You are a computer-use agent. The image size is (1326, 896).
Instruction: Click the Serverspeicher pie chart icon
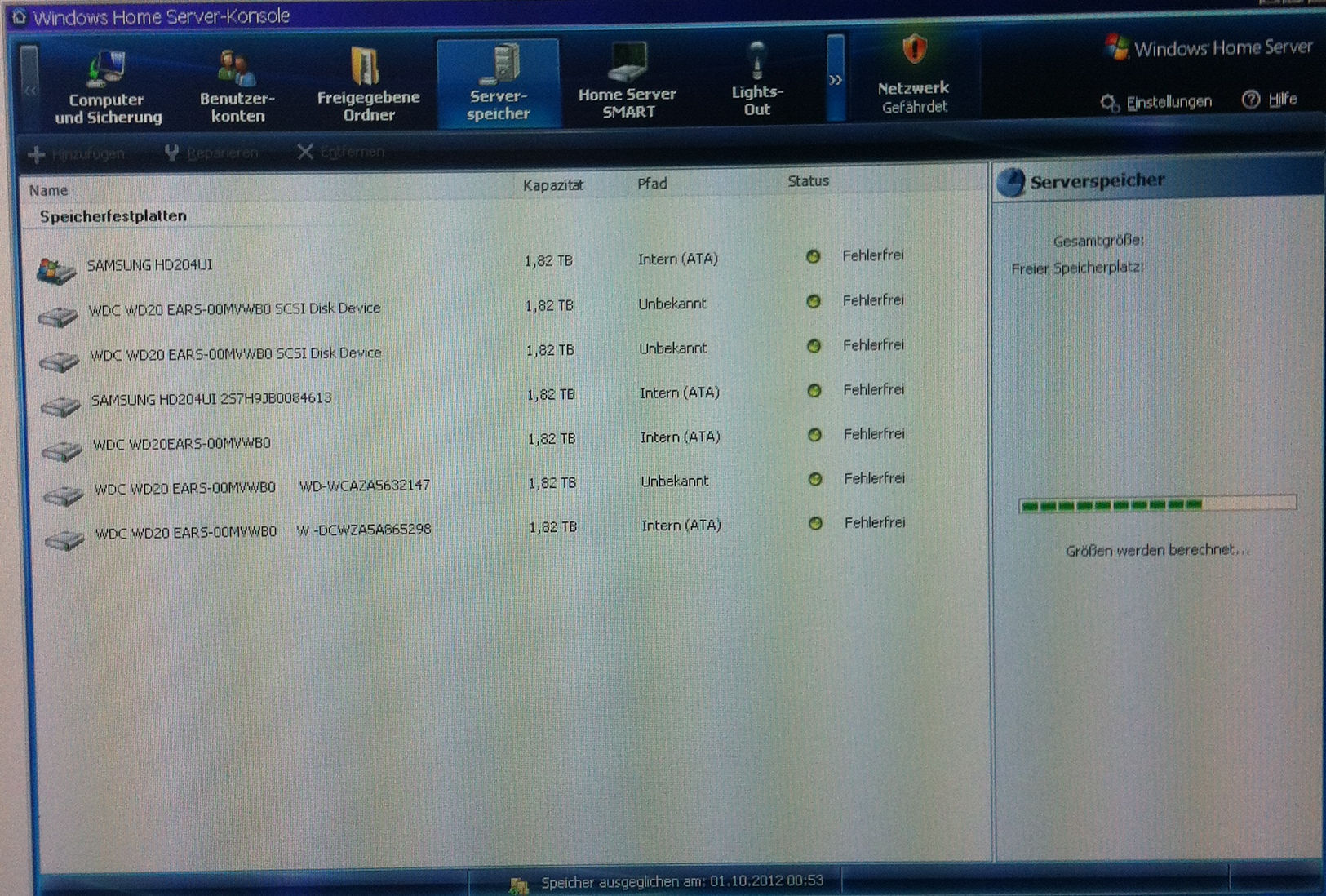1011,182
